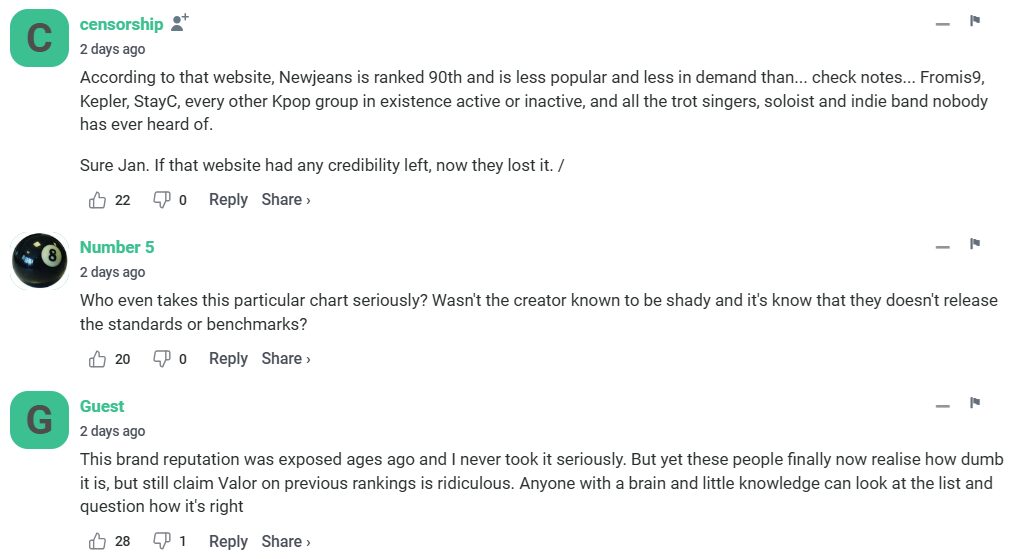The height and width of the screenshot is (559, 1017).
Task: Click the follow user icon beside censorship
Action: (x=180, y=23)
